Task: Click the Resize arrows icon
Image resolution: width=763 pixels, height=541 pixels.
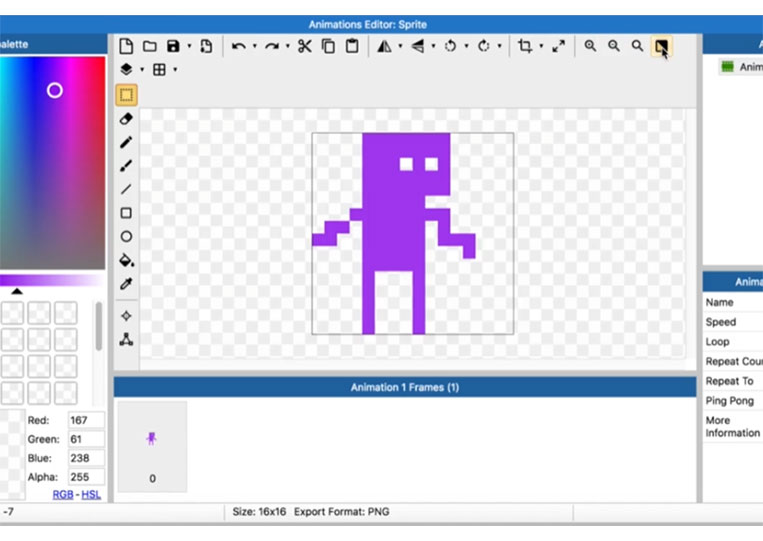Action: pyautogui.click(x=559, y=46)
